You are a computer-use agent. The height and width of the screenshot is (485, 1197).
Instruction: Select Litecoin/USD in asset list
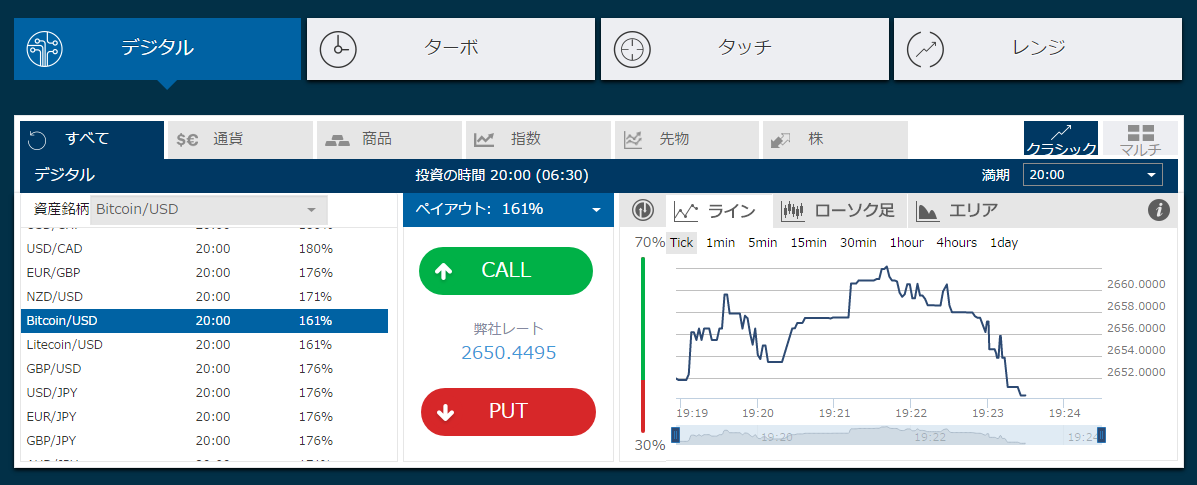pos(204,344)
